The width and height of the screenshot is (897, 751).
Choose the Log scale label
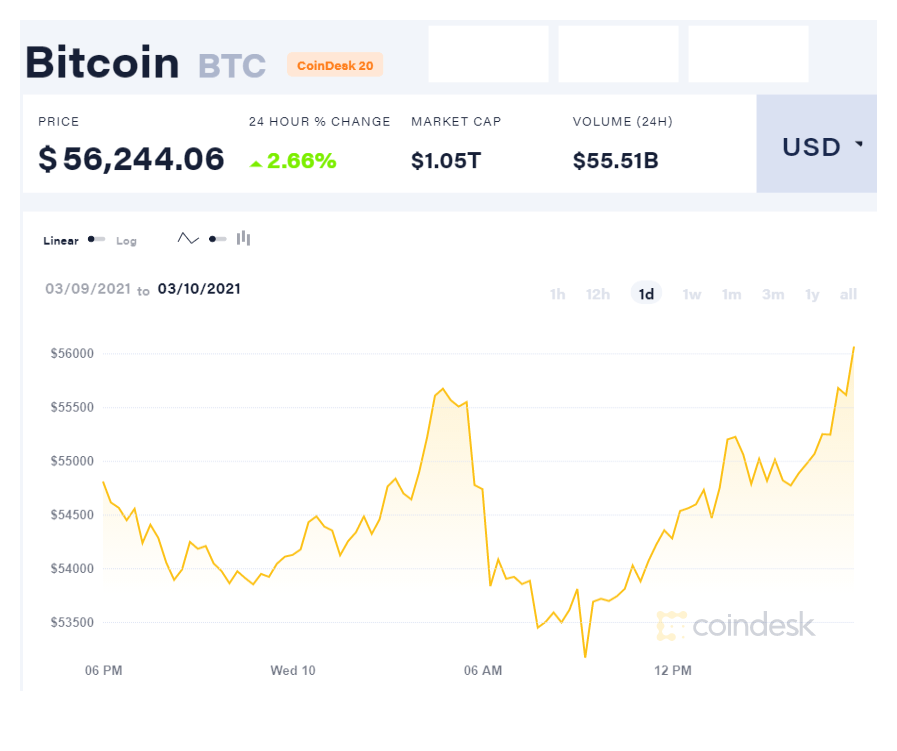[x=126, y=241]
